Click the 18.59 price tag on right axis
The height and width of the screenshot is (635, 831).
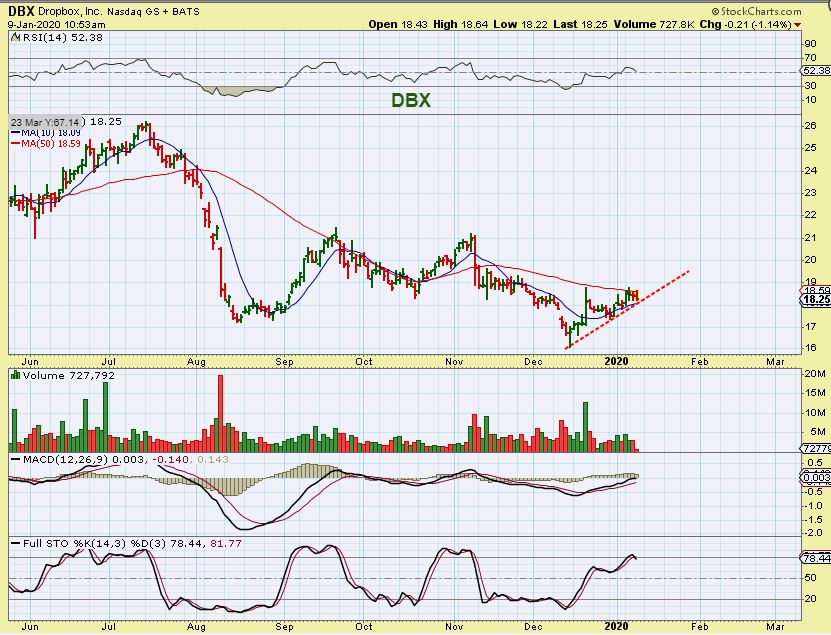coord(816,290)
